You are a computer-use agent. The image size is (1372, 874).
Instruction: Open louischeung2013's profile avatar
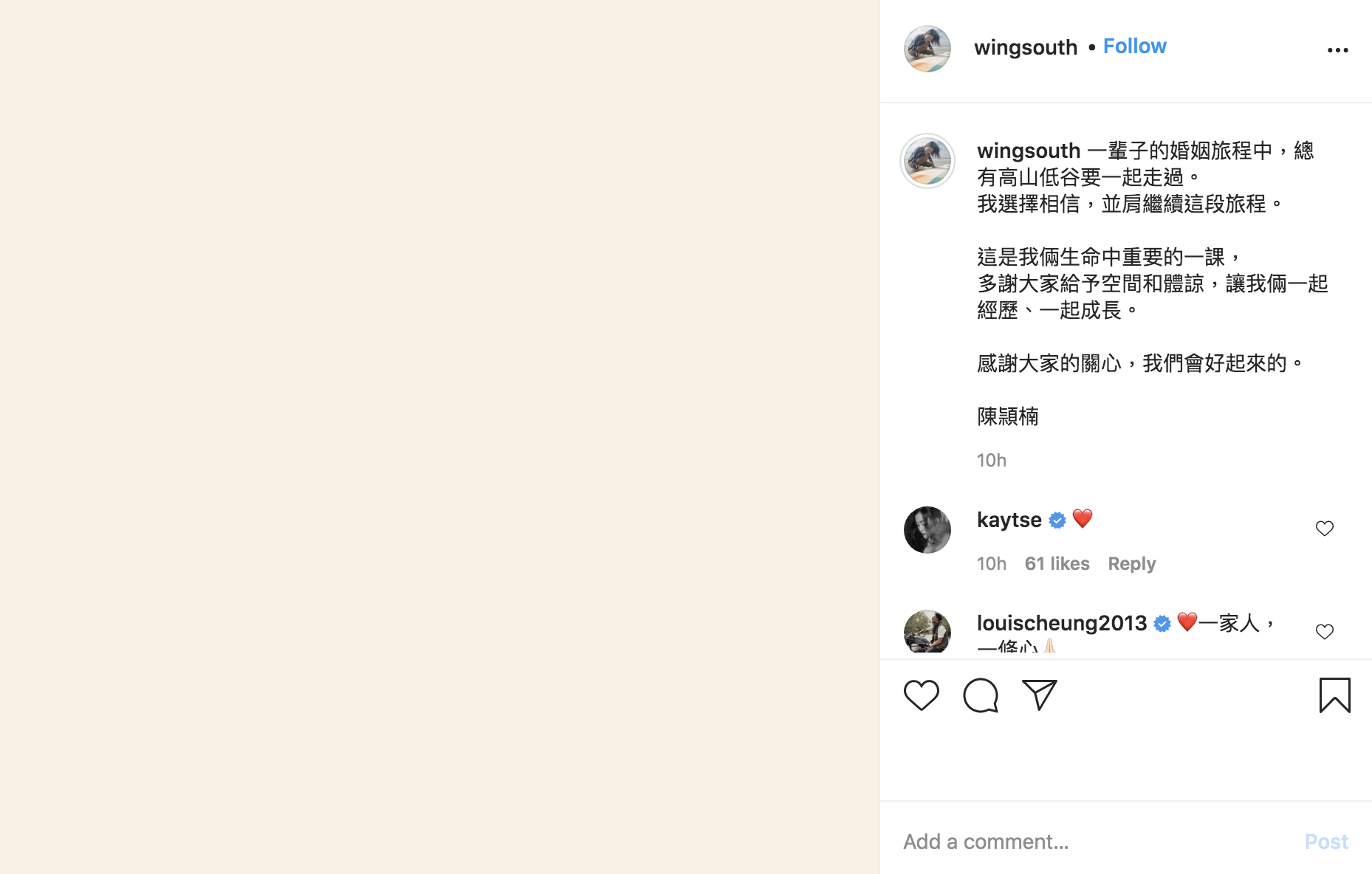point(927,632)
